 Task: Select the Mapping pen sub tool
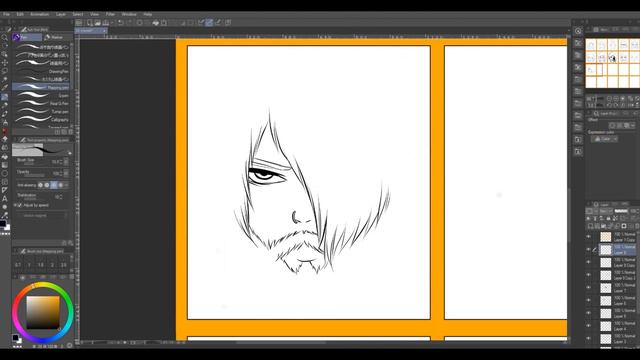pos(41,87)
